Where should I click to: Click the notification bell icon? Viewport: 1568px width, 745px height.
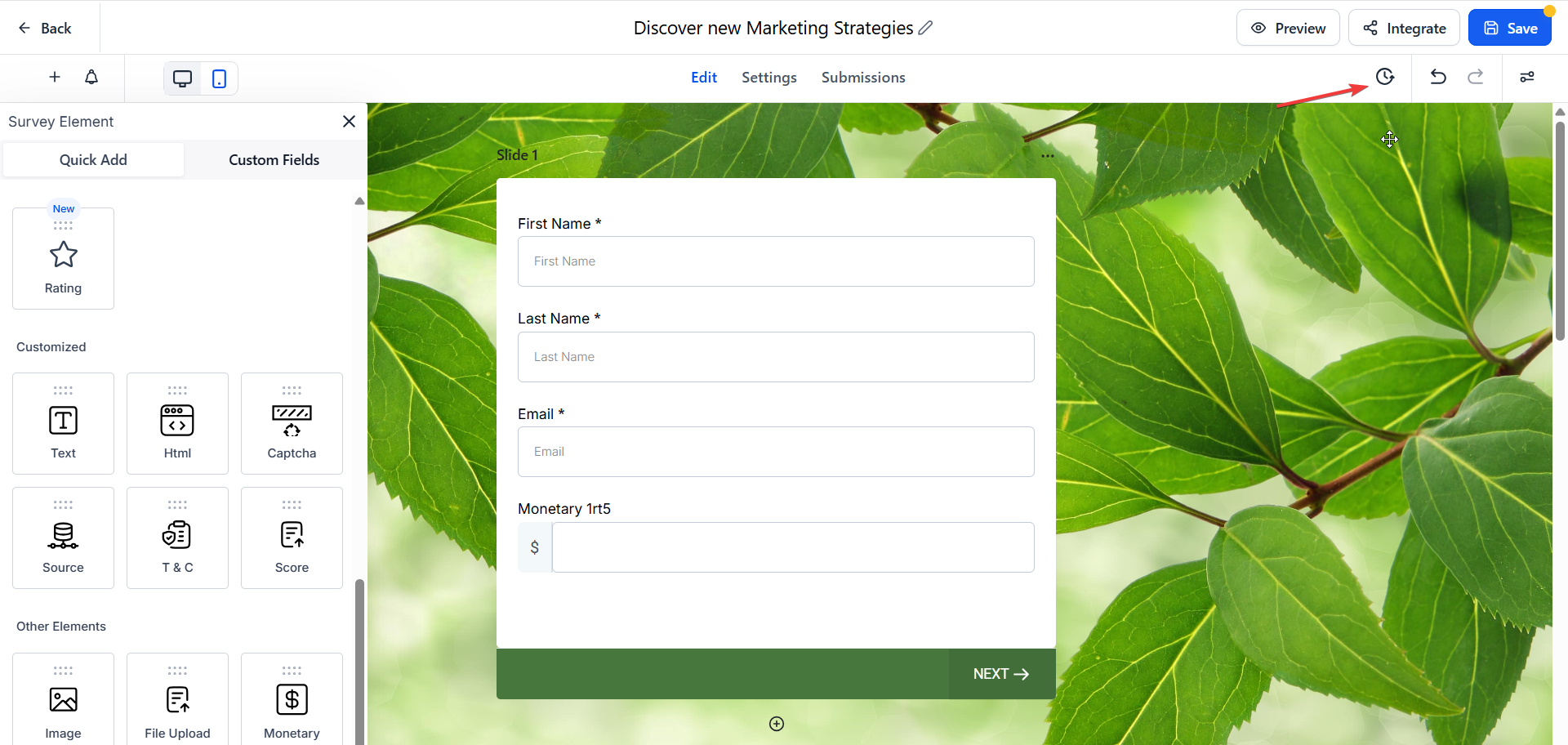(91, 77)
